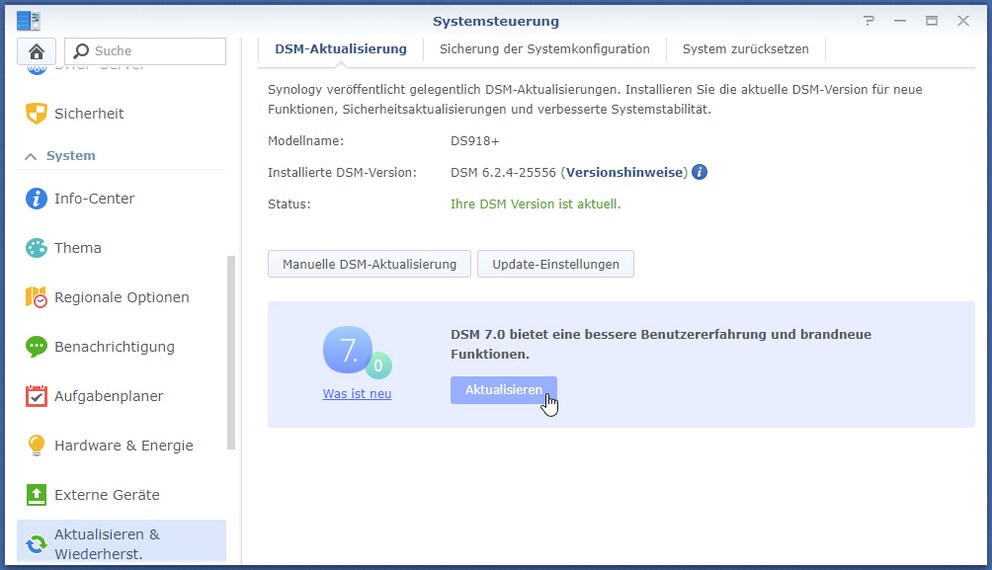This screenshot has width=992, height=570.
Task: Click the home icon button
Action: pos(36,51)
